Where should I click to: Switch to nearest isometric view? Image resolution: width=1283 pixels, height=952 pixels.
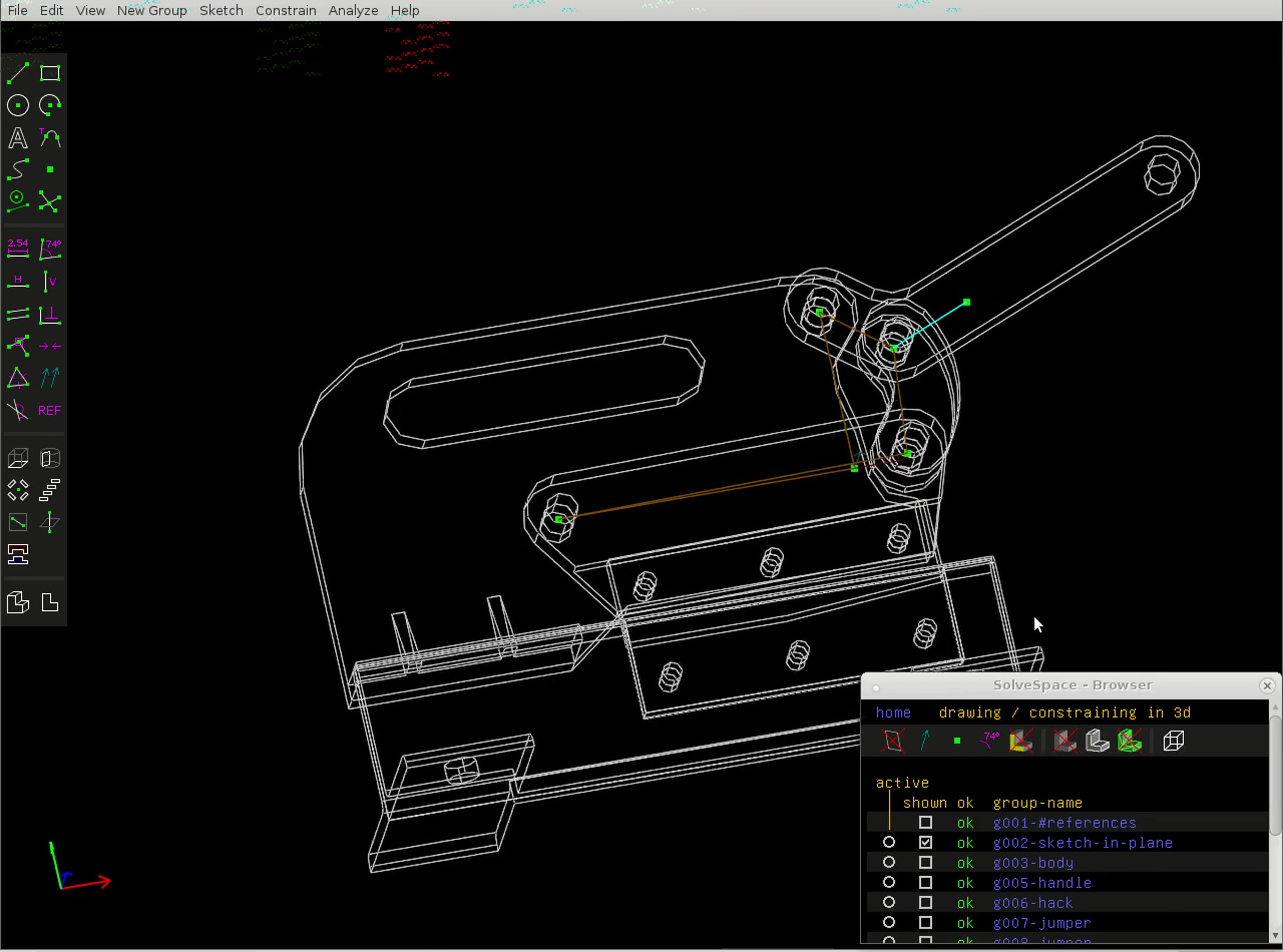click(18, 603)
